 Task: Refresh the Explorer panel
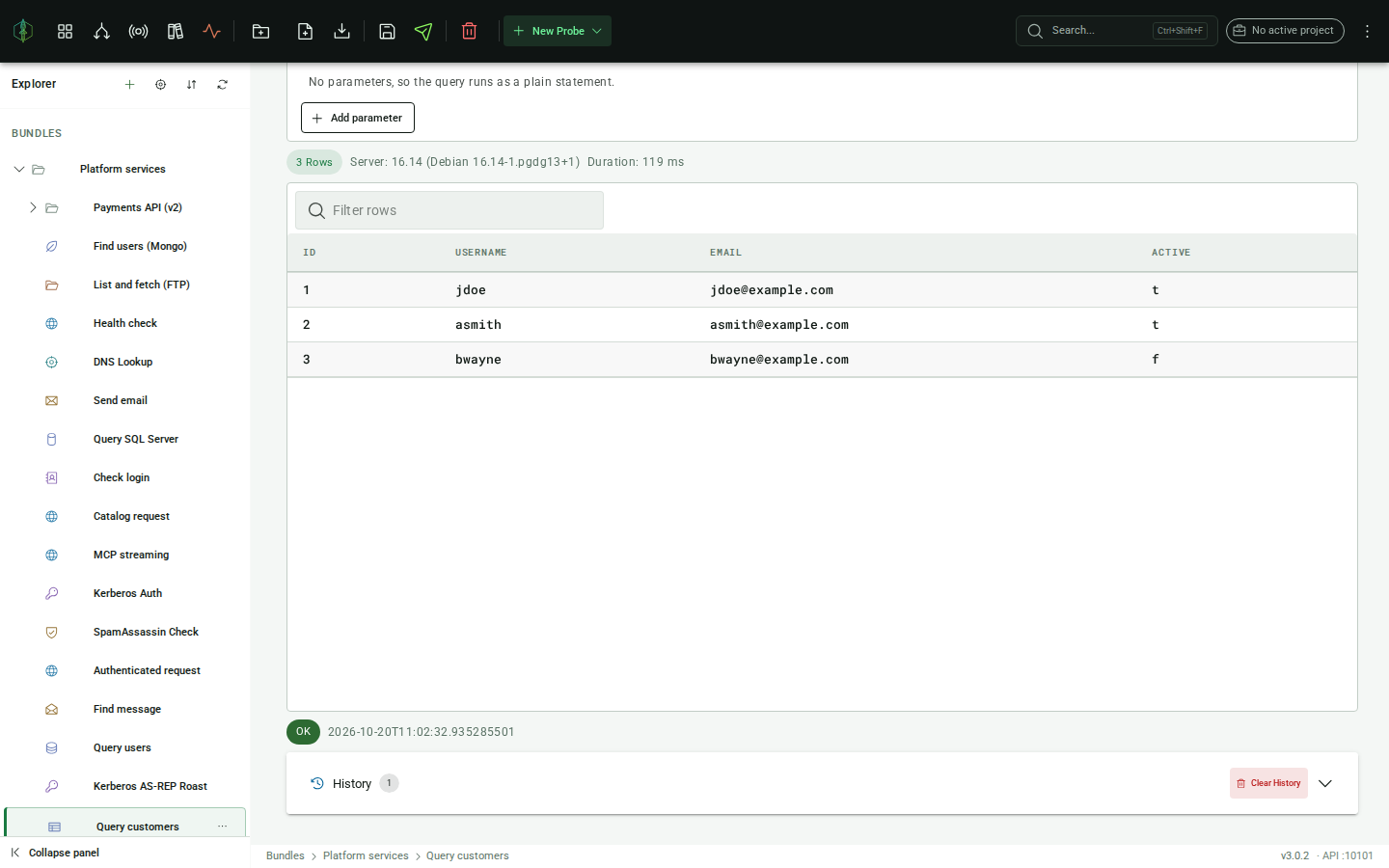click(x=222, y=85)
